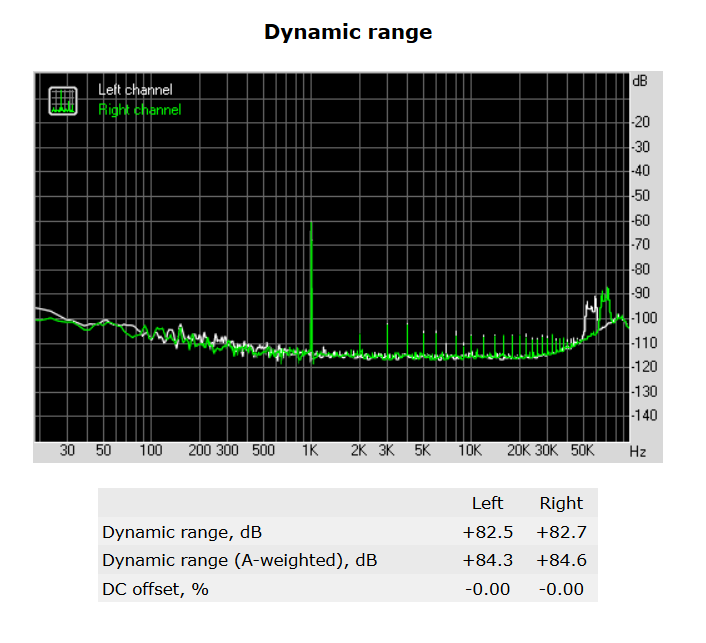The width and height of the screenshot is (706, 643).
Task: Click the 'Right' column header in table
Action: [561, 503]
